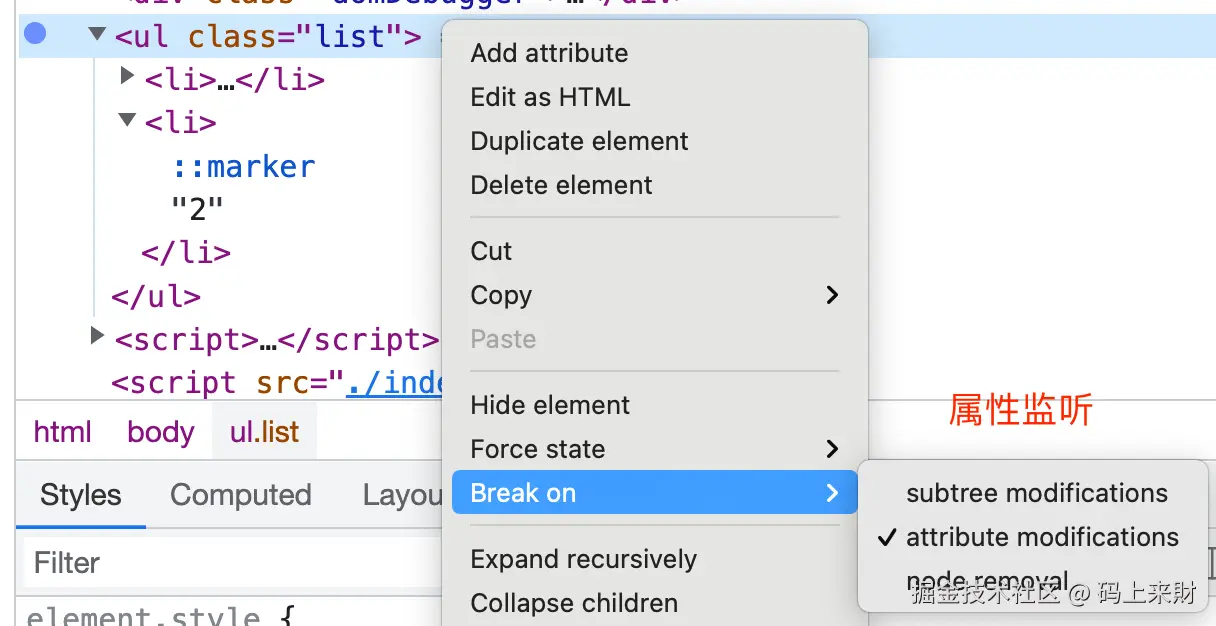Choose Hide element
Screen dimensions: 1216x626
[x=550, y=405]
